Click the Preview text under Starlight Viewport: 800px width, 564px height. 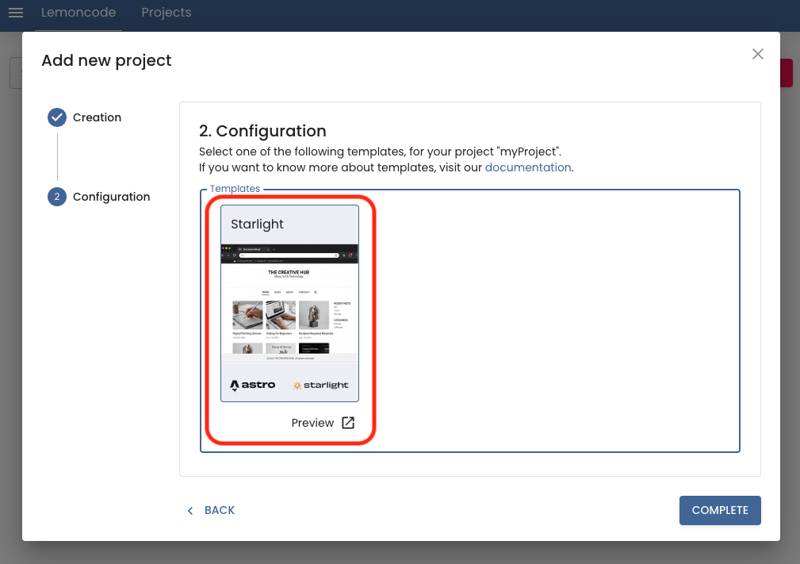pos(312,423)
